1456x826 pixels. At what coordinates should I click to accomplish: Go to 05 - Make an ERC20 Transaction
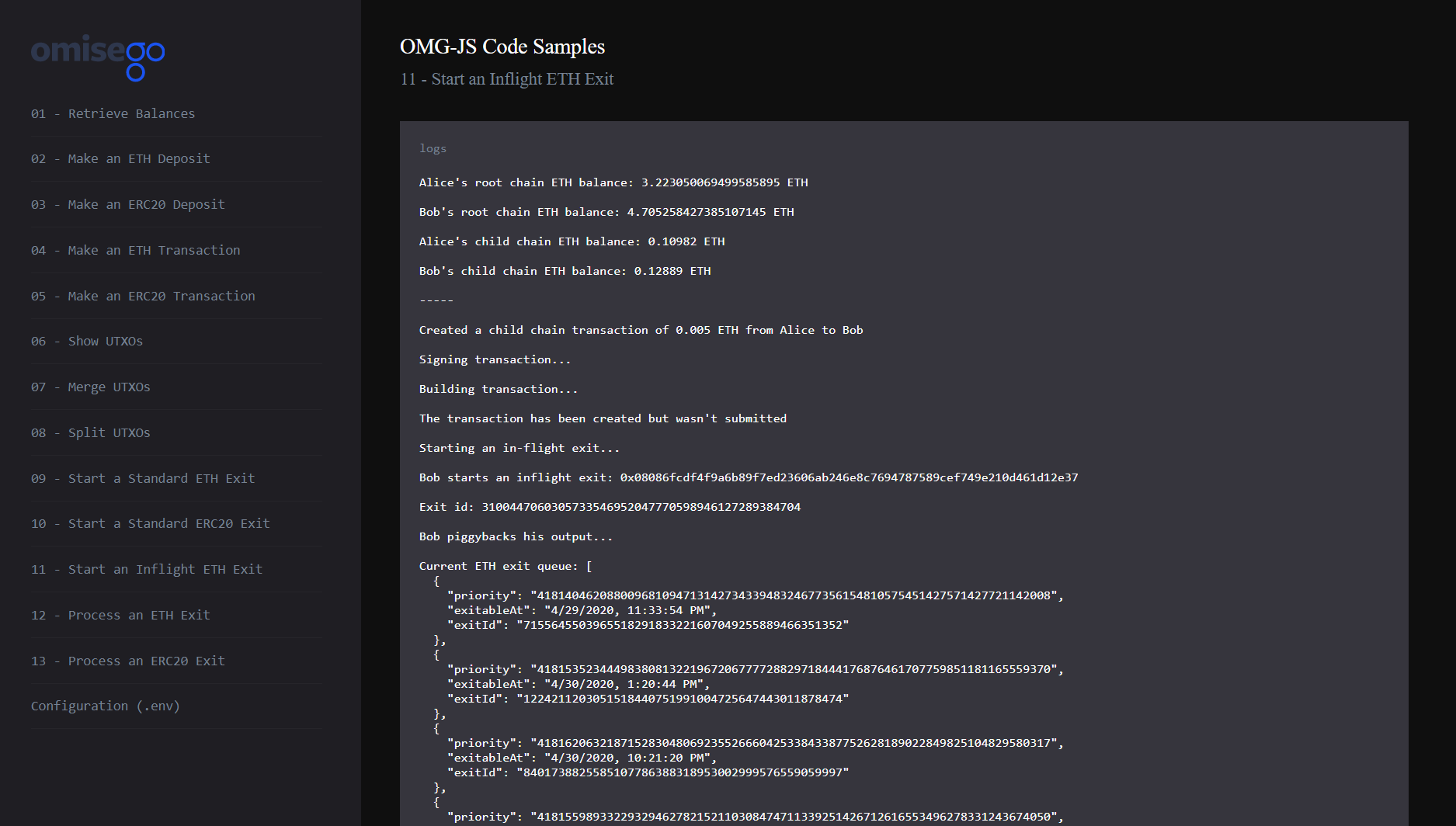(x=143, y=296)
